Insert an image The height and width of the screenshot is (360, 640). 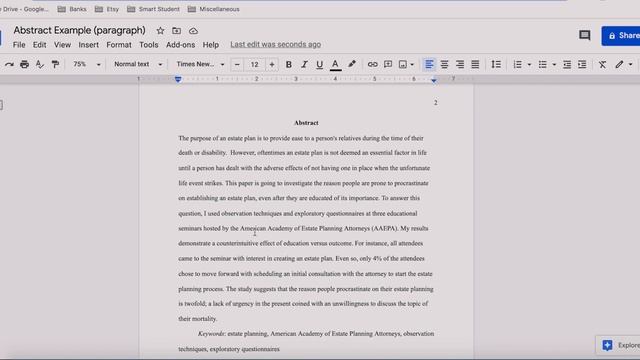pyautogui.click(x=403, y=64)
